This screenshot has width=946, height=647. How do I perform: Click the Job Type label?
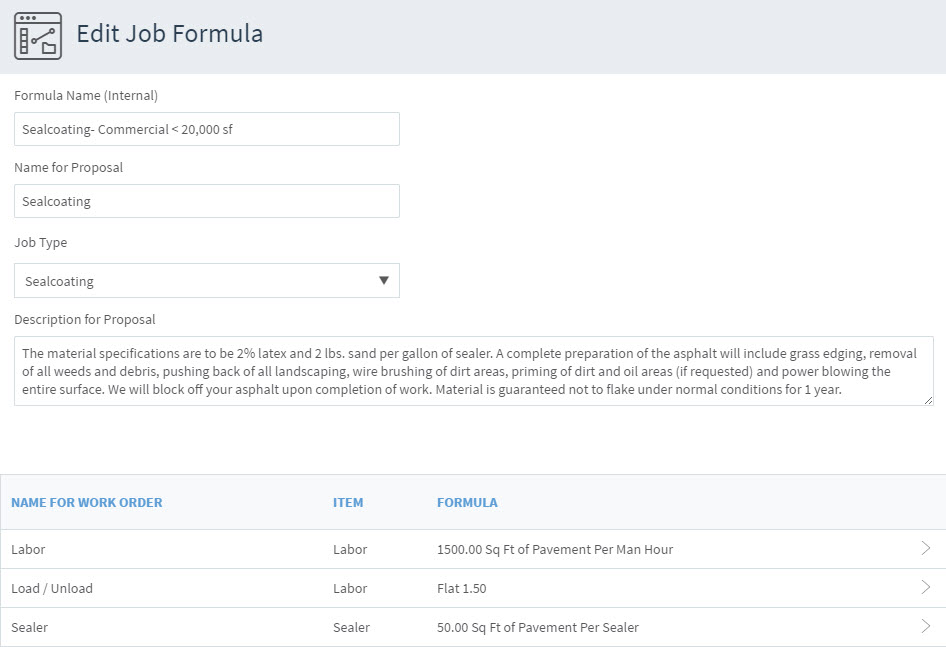point(40,243)
